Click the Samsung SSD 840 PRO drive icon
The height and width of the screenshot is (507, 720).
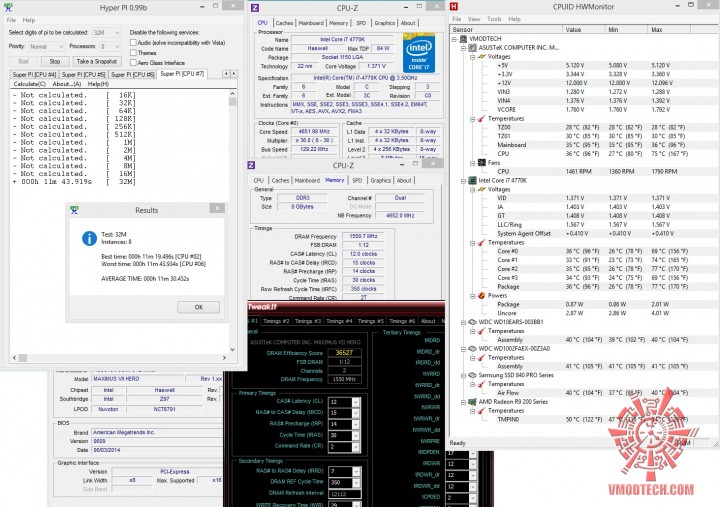pyautogui.click(x=472, y=375)
